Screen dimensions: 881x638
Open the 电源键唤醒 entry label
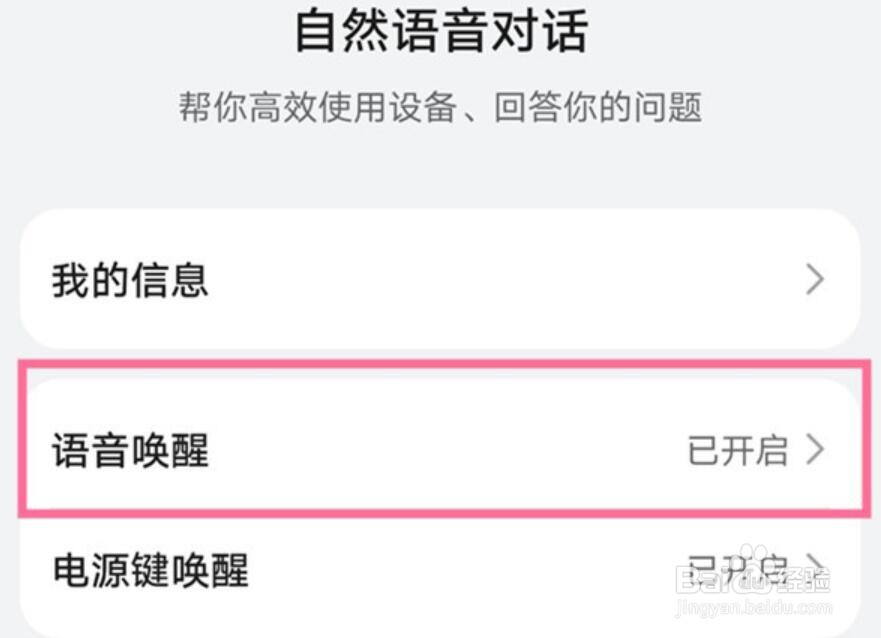pos(151,569)
